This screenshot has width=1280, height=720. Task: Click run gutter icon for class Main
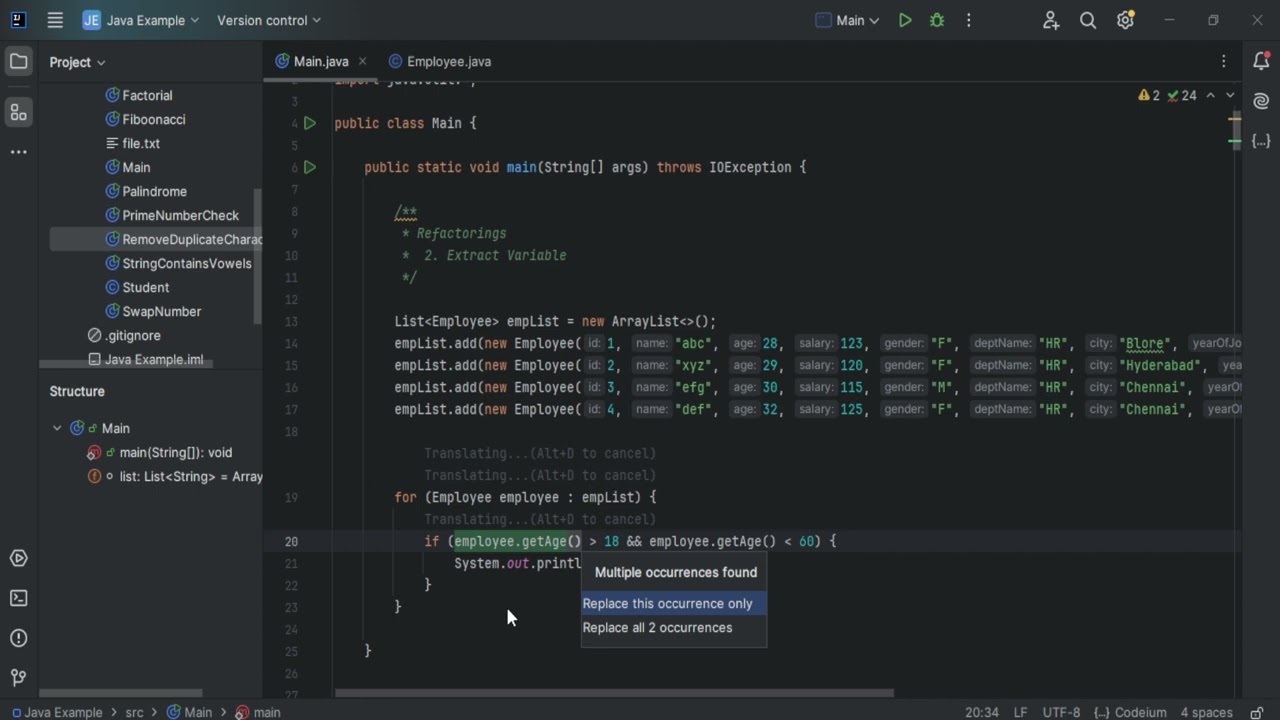click(310, 123)
